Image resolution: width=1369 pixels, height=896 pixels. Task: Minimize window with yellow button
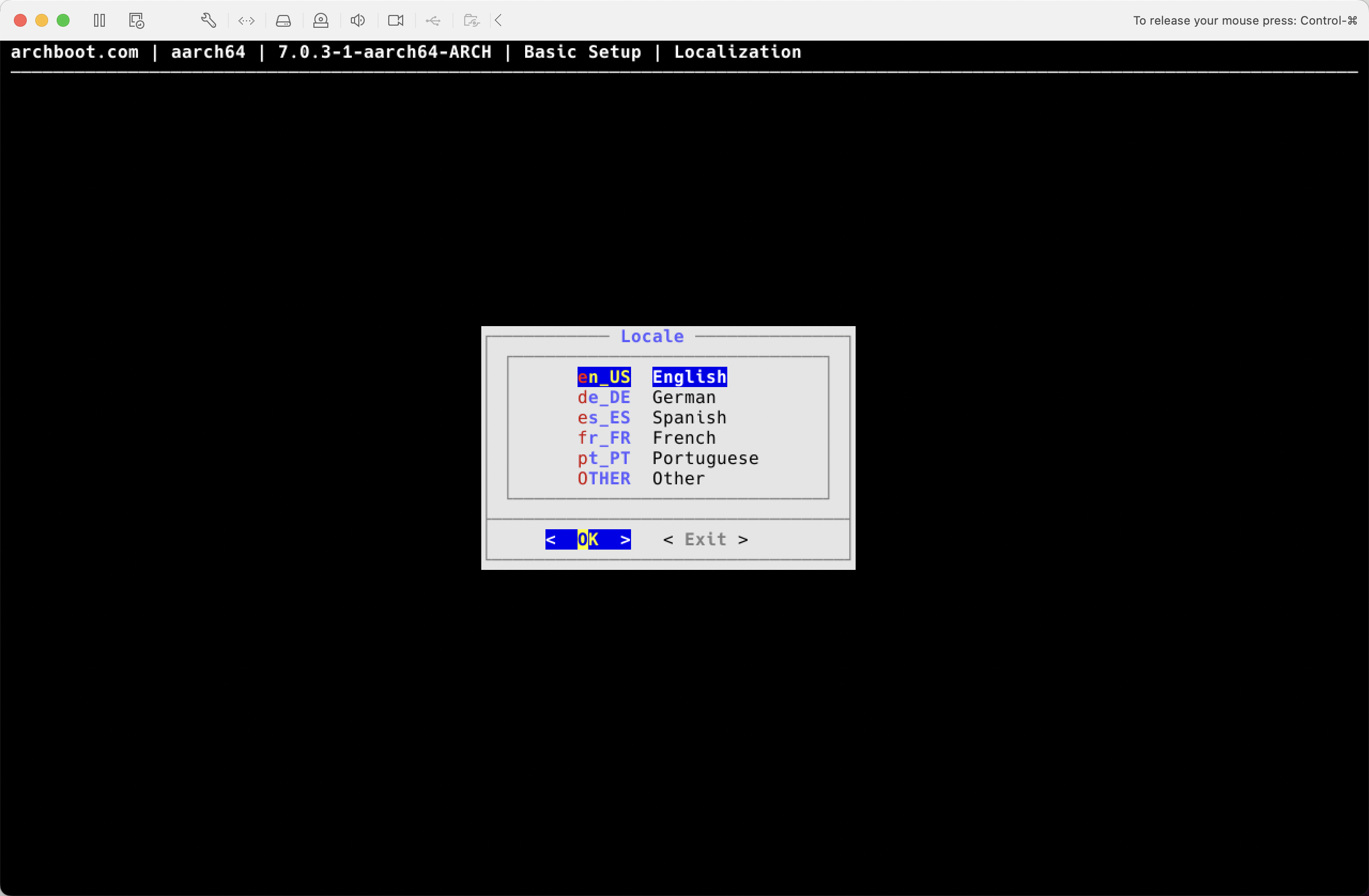pyautogui.click(x=41, y=21)
